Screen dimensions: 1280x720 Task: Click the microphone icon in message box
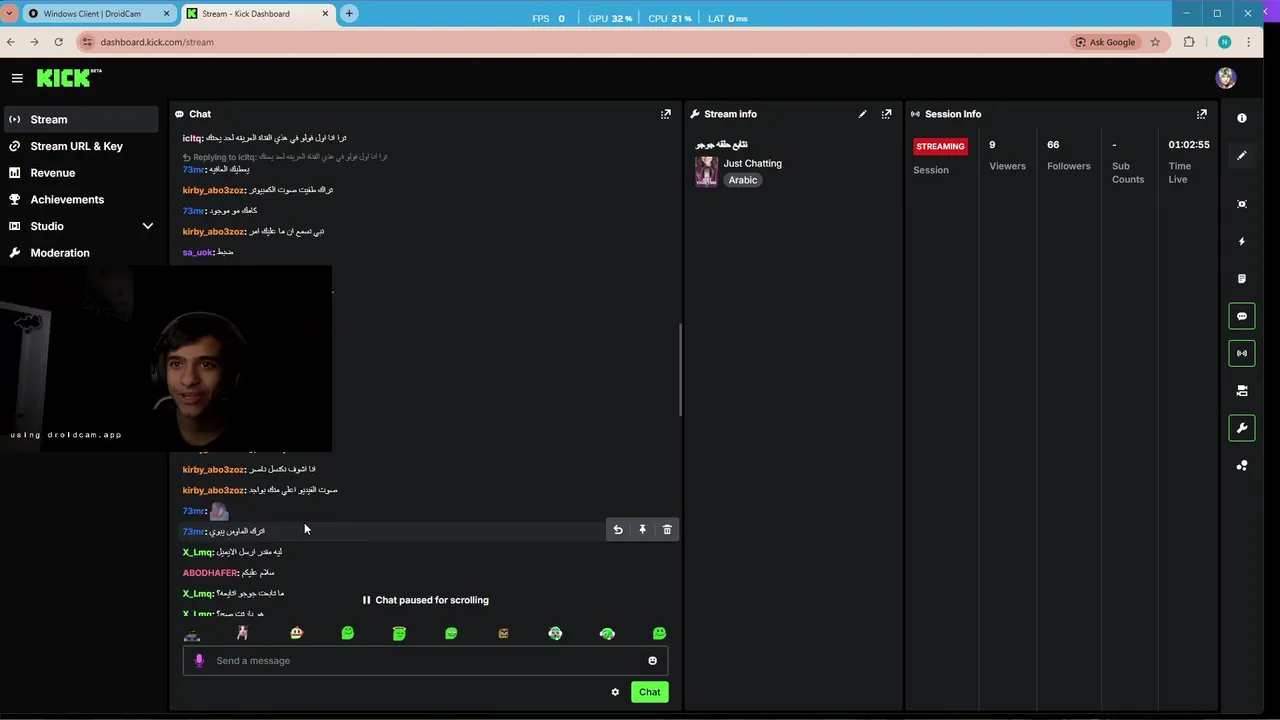[199, 660]
